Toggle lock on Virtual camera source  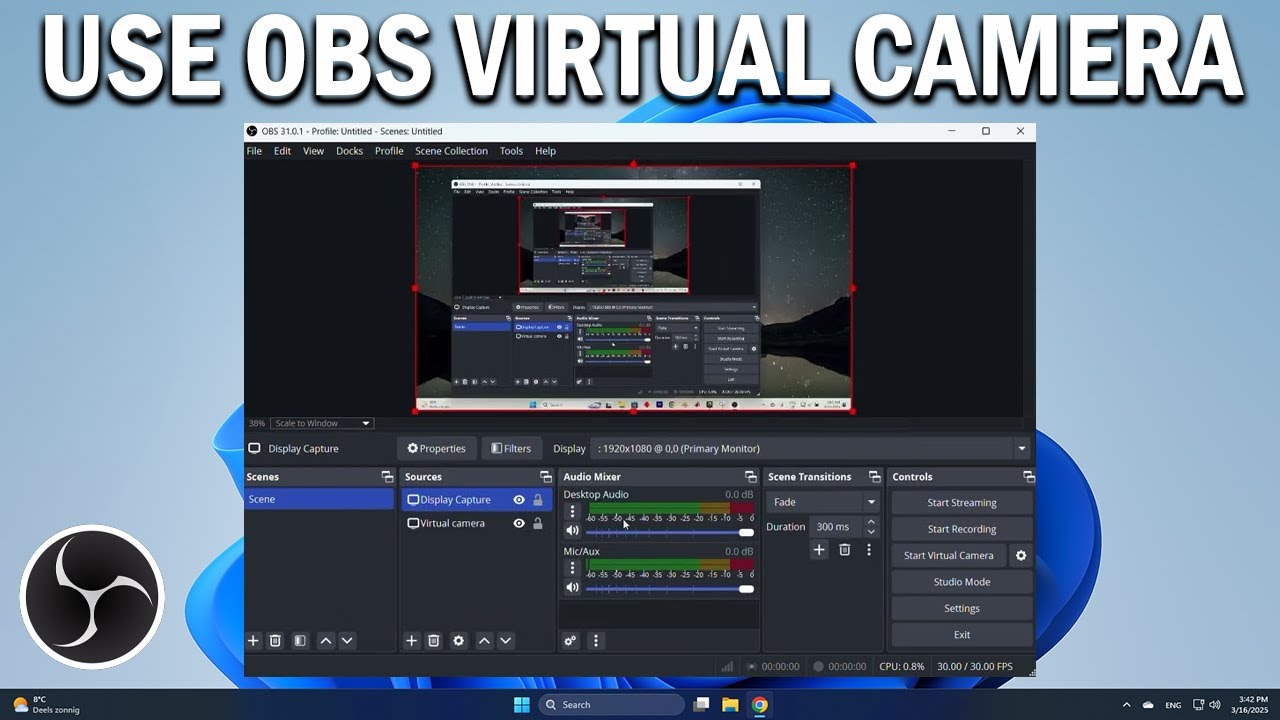[x=538, y=523]
